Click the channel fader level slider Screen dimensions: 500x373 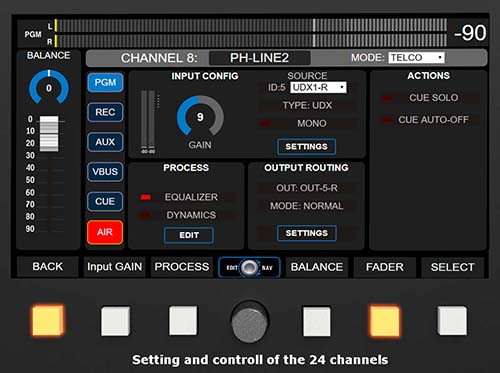(x=49, y=134)
